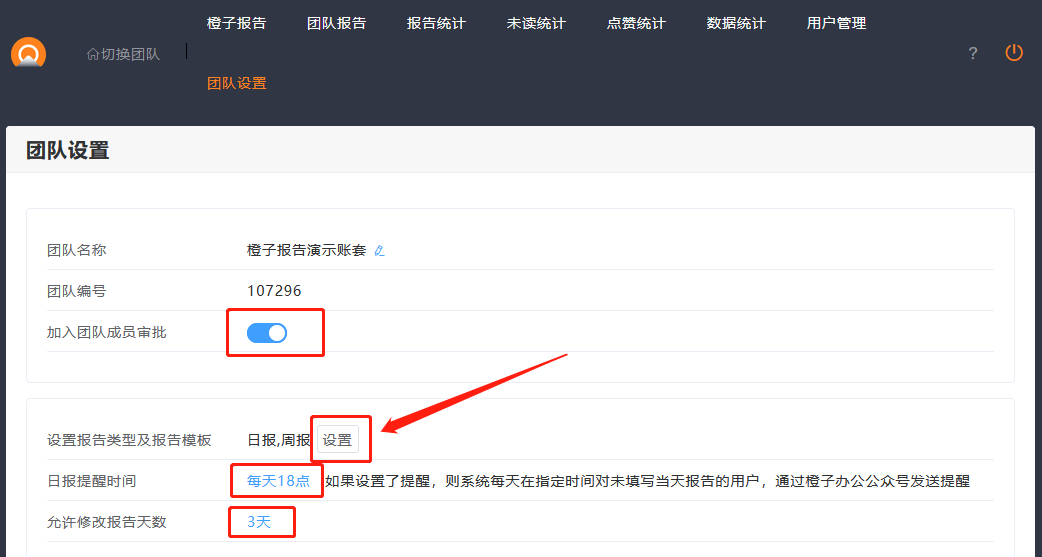Viewport: 1042px width, 557px height.
Task: Click the 切换团队 home icon link
Action: point(123,54)
